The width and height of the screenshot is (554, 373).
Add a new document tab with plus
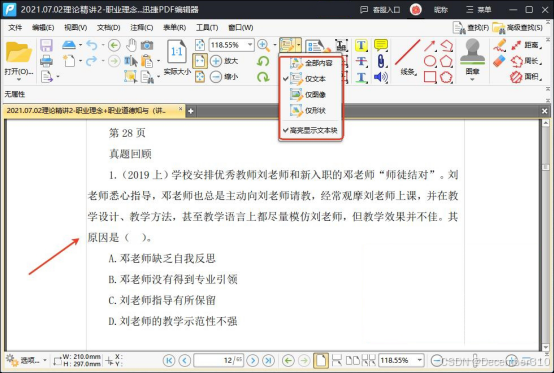(190, 111)
